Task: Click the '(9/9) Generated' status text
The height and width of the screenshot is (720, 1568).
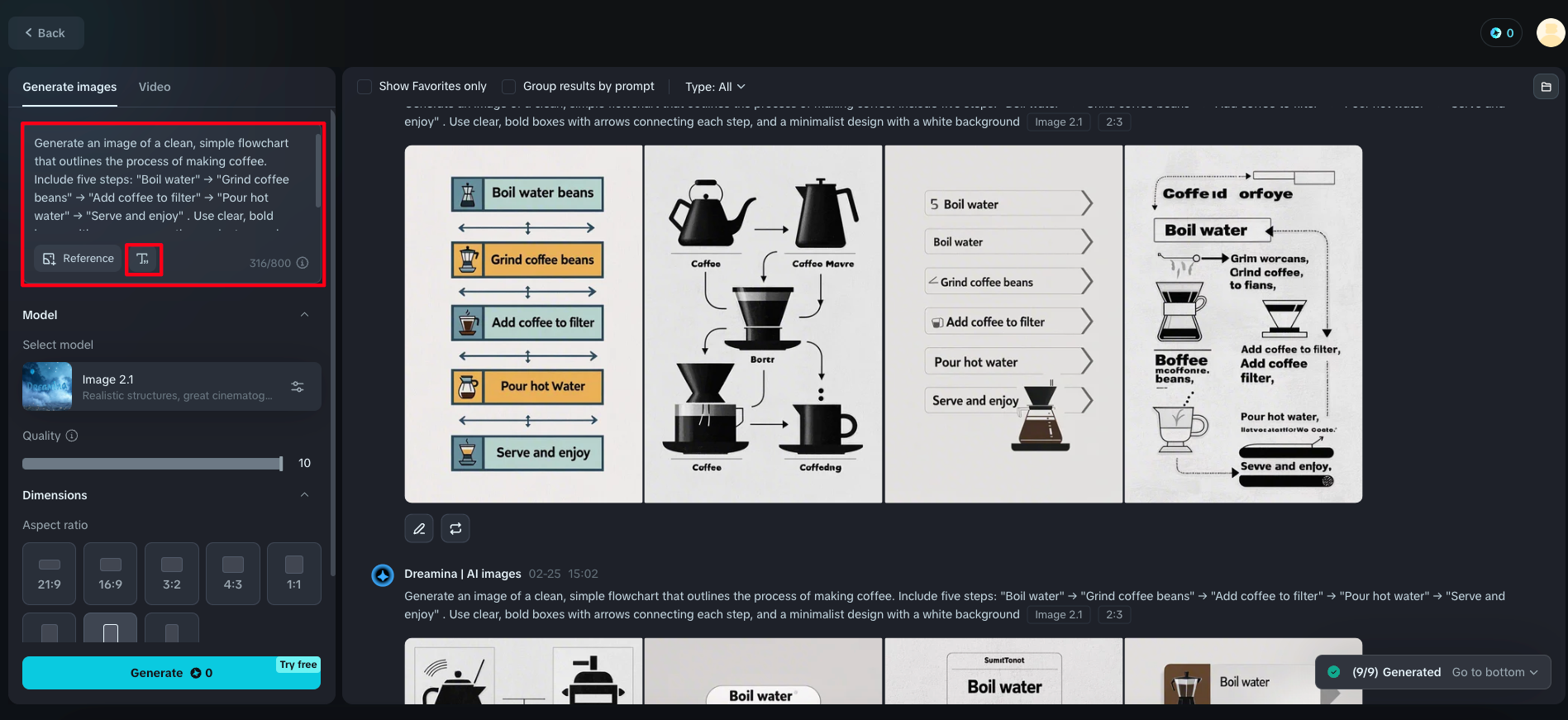Action: click(1396, 672)
